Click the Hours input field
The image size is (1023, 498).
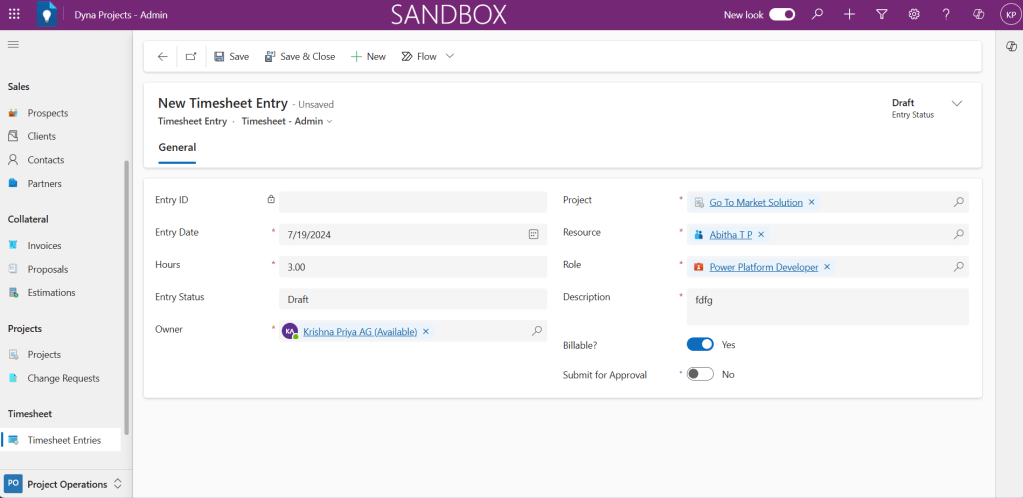412,267
